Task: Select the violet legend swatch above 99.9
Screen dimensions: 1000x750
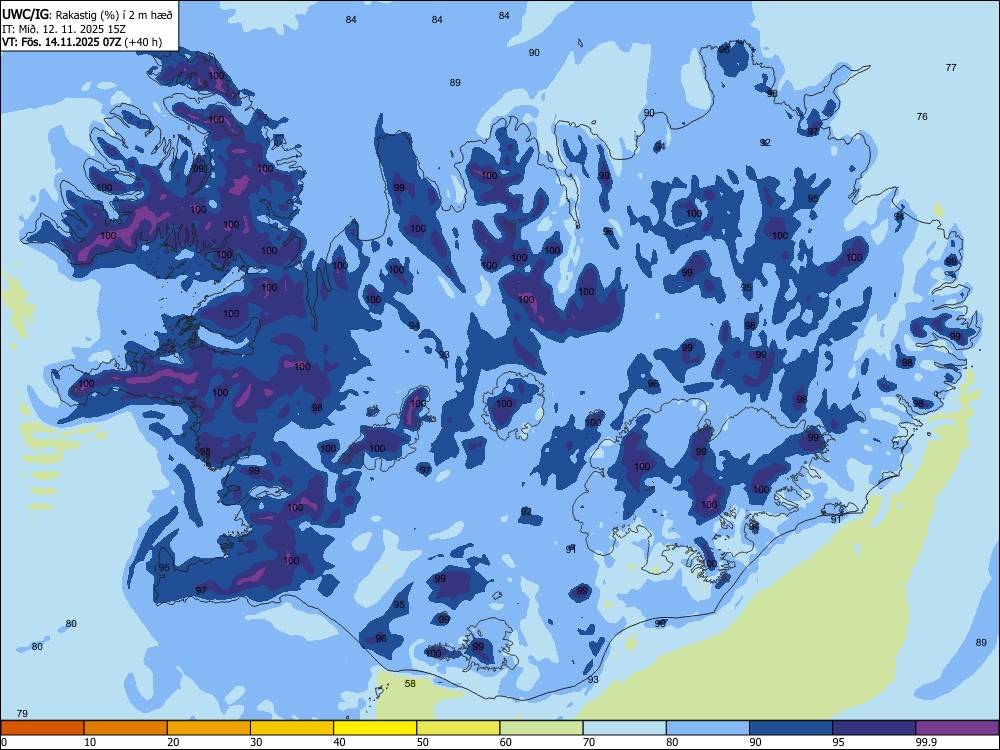Action: [957, 728]
